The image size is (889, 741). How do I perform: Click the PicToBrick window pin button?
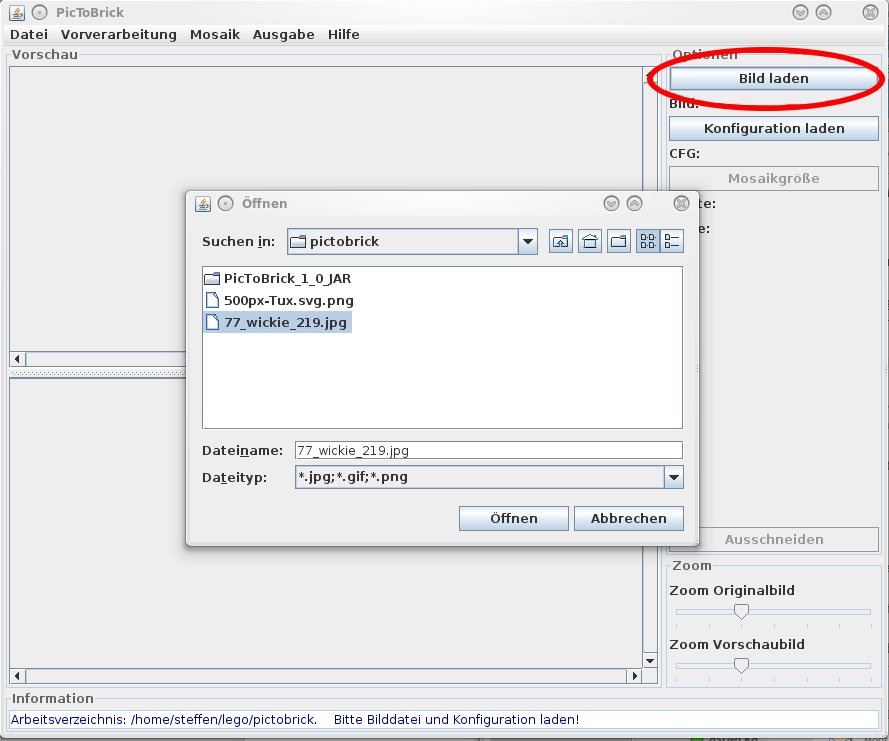(39, 12)
